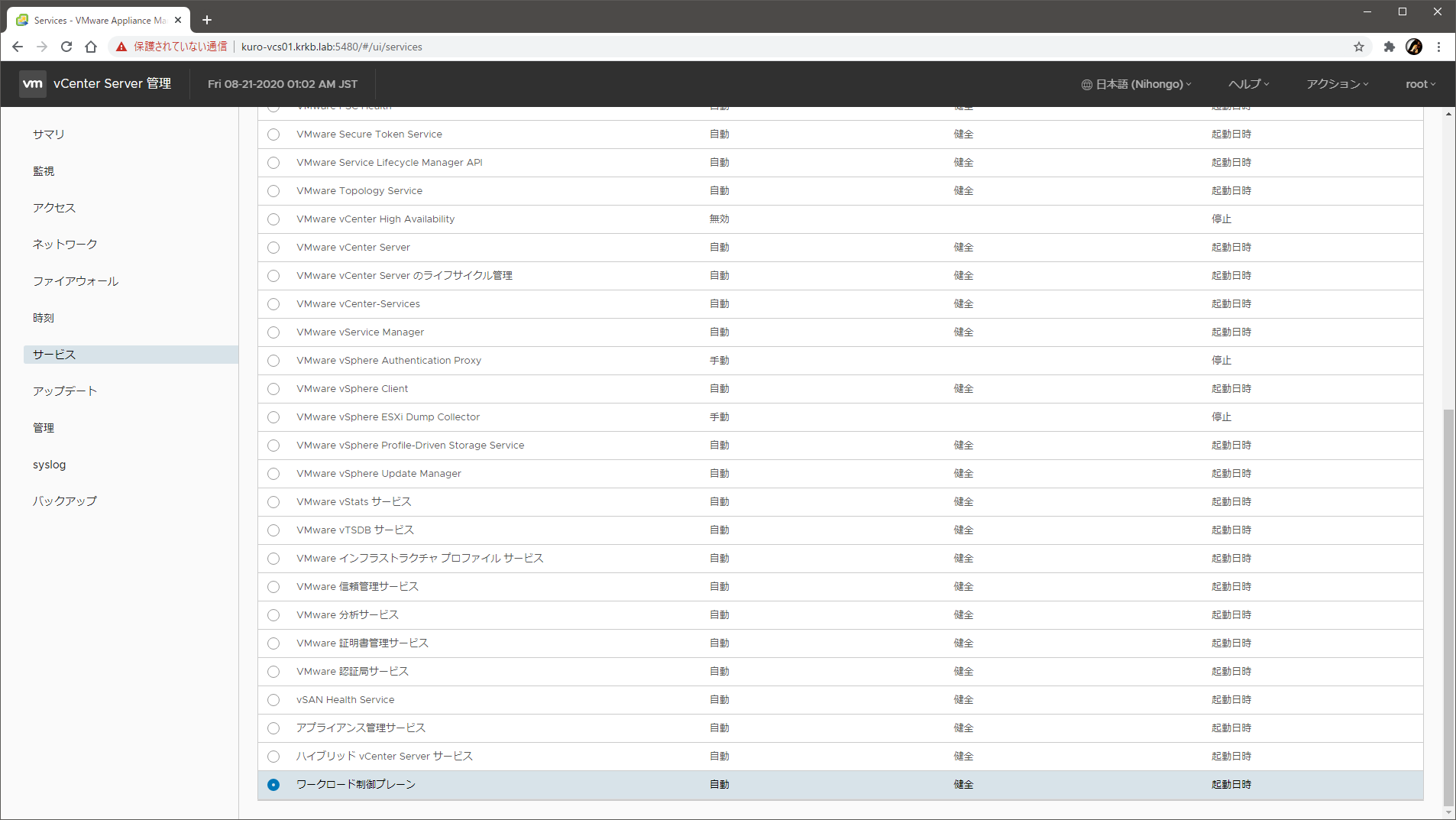Click the browser home icon
Image resolution: width=1456 pixels, height=820 pixels.
tap(91, 47)
